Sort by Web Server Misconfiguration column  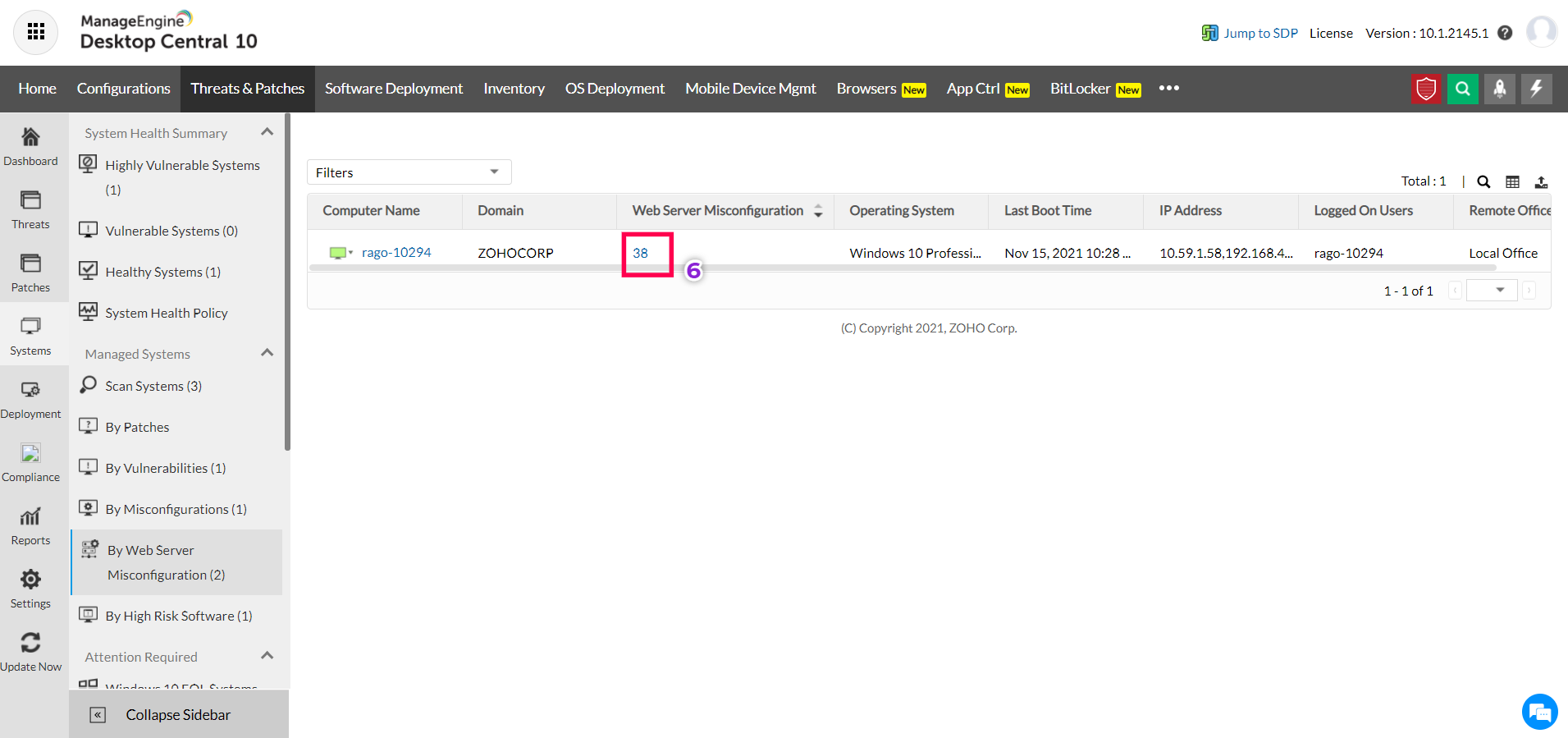(x=818, y=211)
